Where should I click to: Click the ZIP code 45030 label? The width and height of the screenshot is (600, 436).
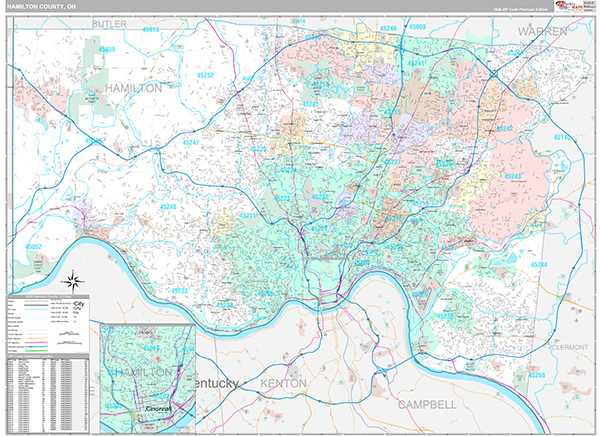tap(106, 49)
